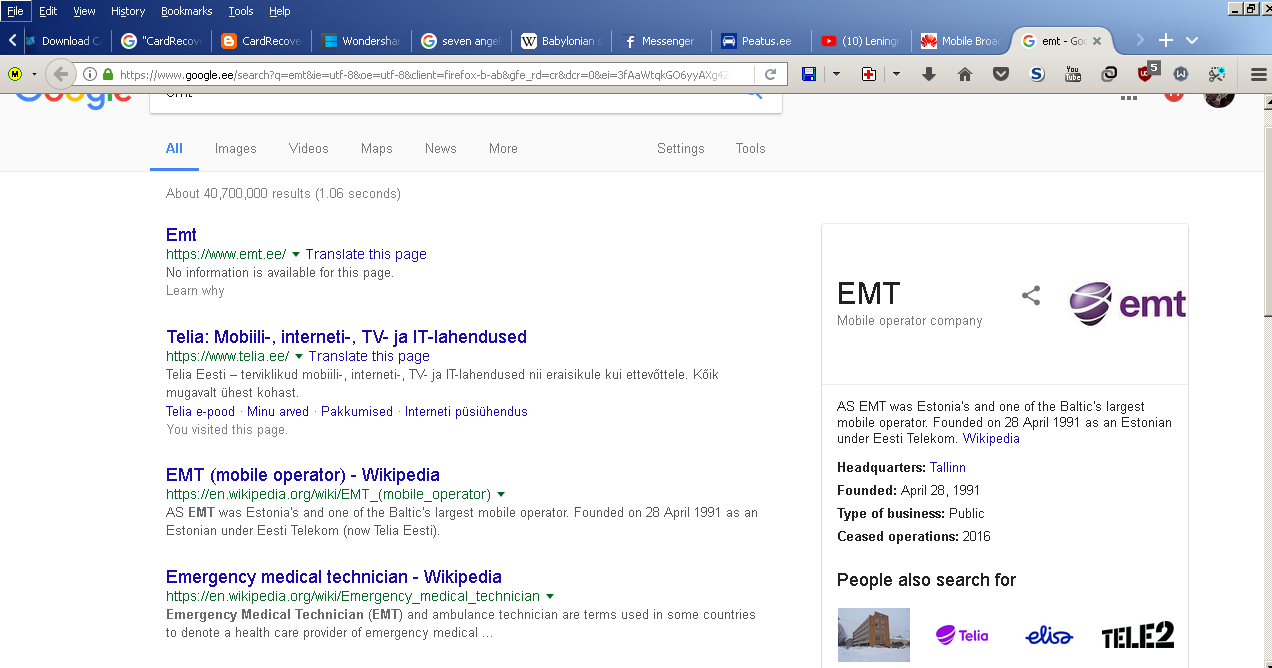Show site information via the info icon

tap(90, 74)
